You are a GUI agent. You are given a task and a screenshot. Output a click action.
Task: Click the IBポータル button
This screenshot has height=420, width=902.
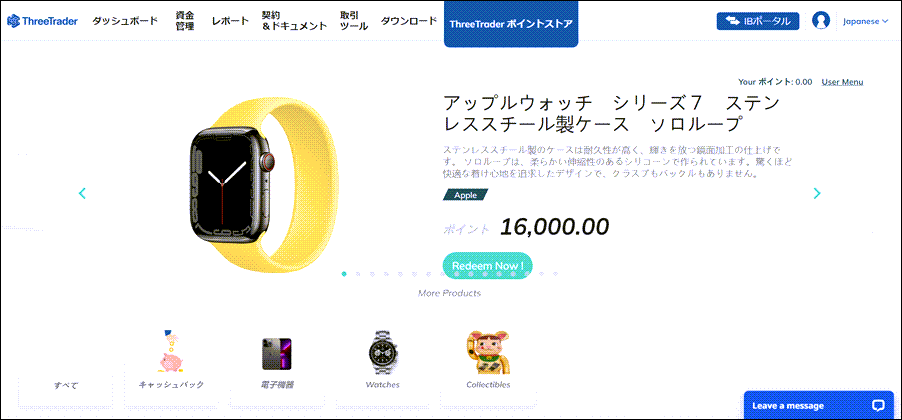(758, 21)
